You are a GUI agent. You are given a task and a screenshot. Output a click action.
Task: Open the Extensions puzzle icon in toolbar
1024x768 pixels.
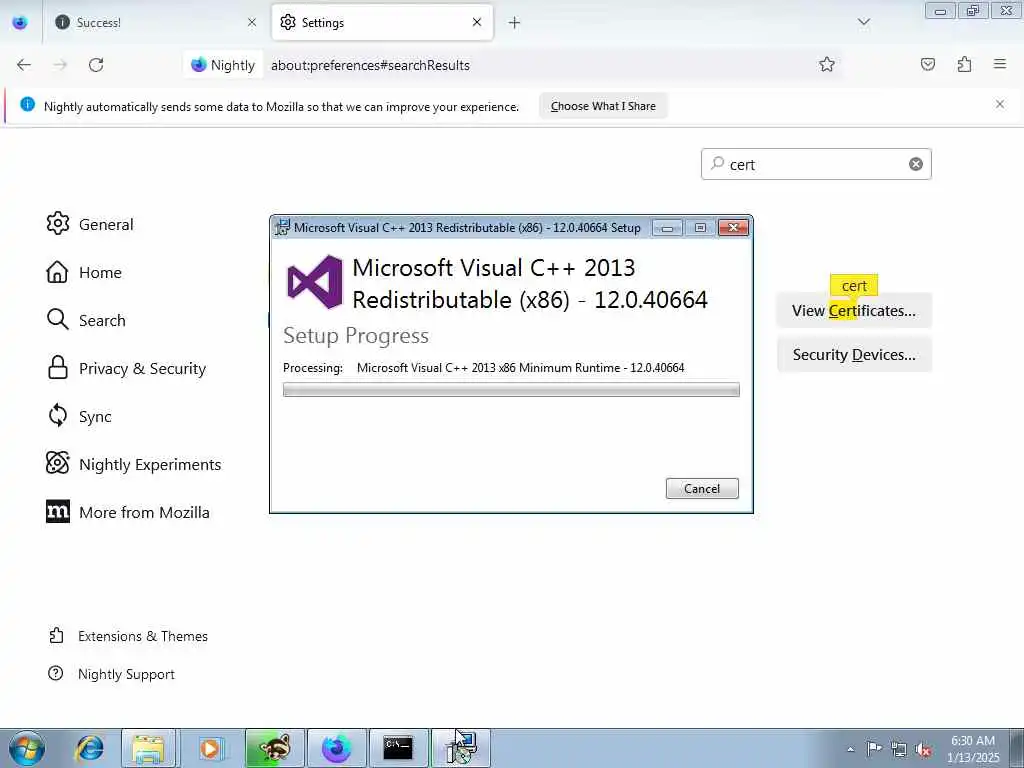pyautogui.click(x=965, y=64)
